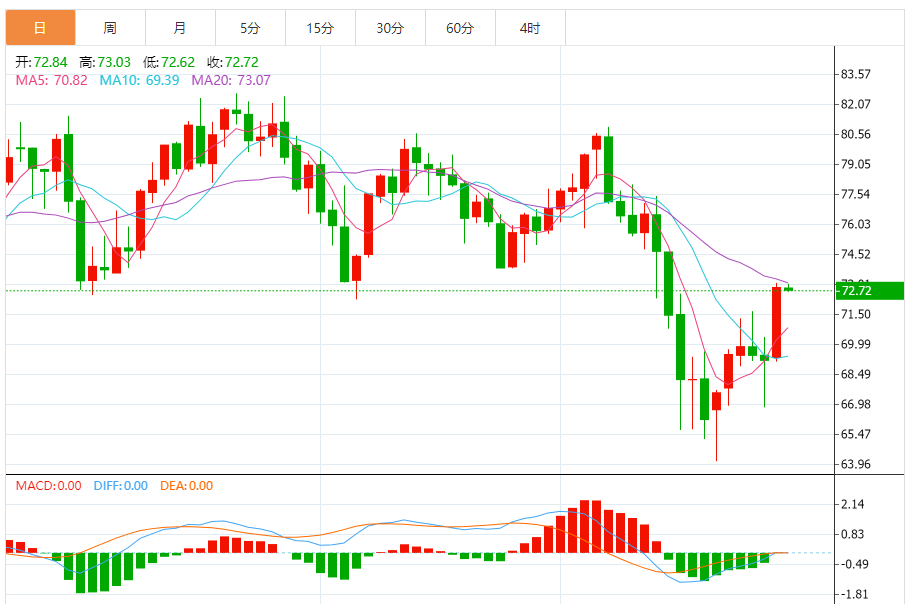920x604 pixels.
Task: Click the 65.47 price axis label
Action: tap(855, 434)
